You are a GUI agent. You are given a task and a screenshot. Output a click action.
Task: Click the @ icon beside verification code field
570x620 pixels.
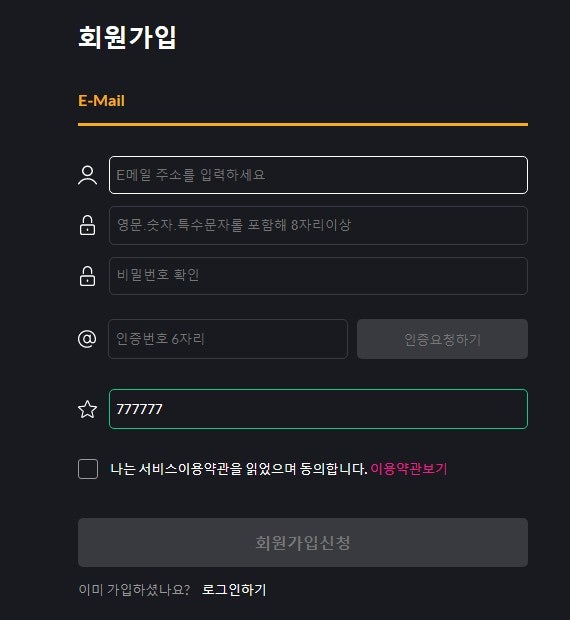(x=87, y=339)
